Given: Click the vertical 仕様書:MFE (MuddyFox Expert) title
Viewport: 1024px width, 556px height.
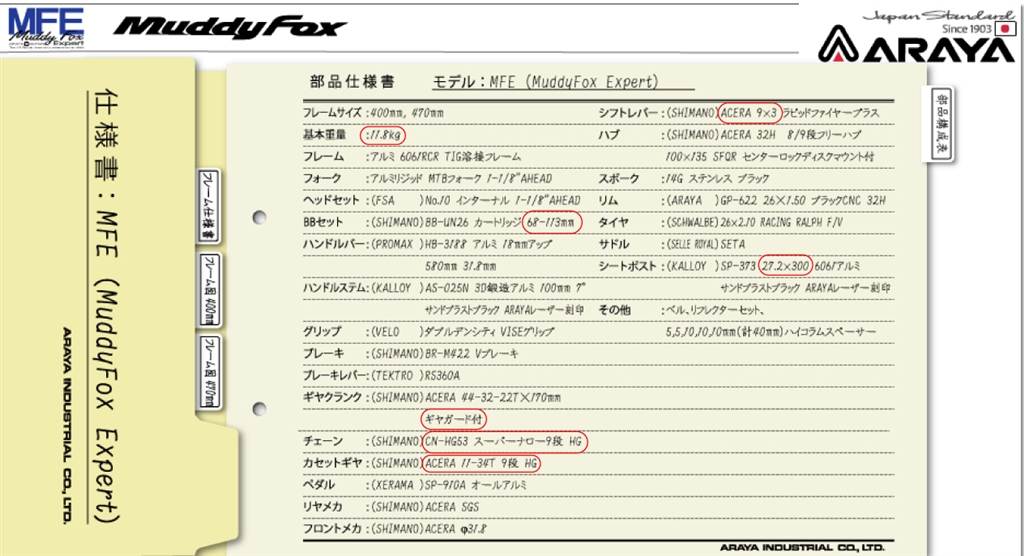Looking at the screenshot, I should pyautogui.click(x=106, y=306).
